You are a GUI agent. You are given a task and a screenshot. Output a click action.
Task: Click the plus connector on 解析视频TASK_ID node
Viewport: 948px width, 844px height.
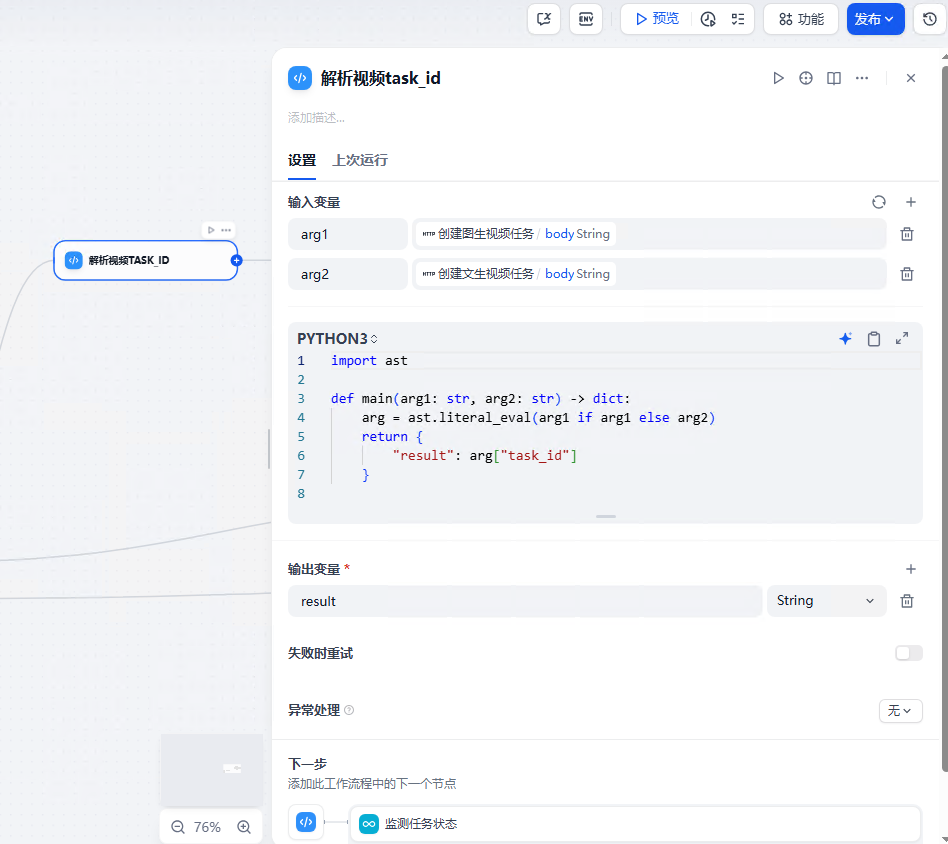pos(236,261)
